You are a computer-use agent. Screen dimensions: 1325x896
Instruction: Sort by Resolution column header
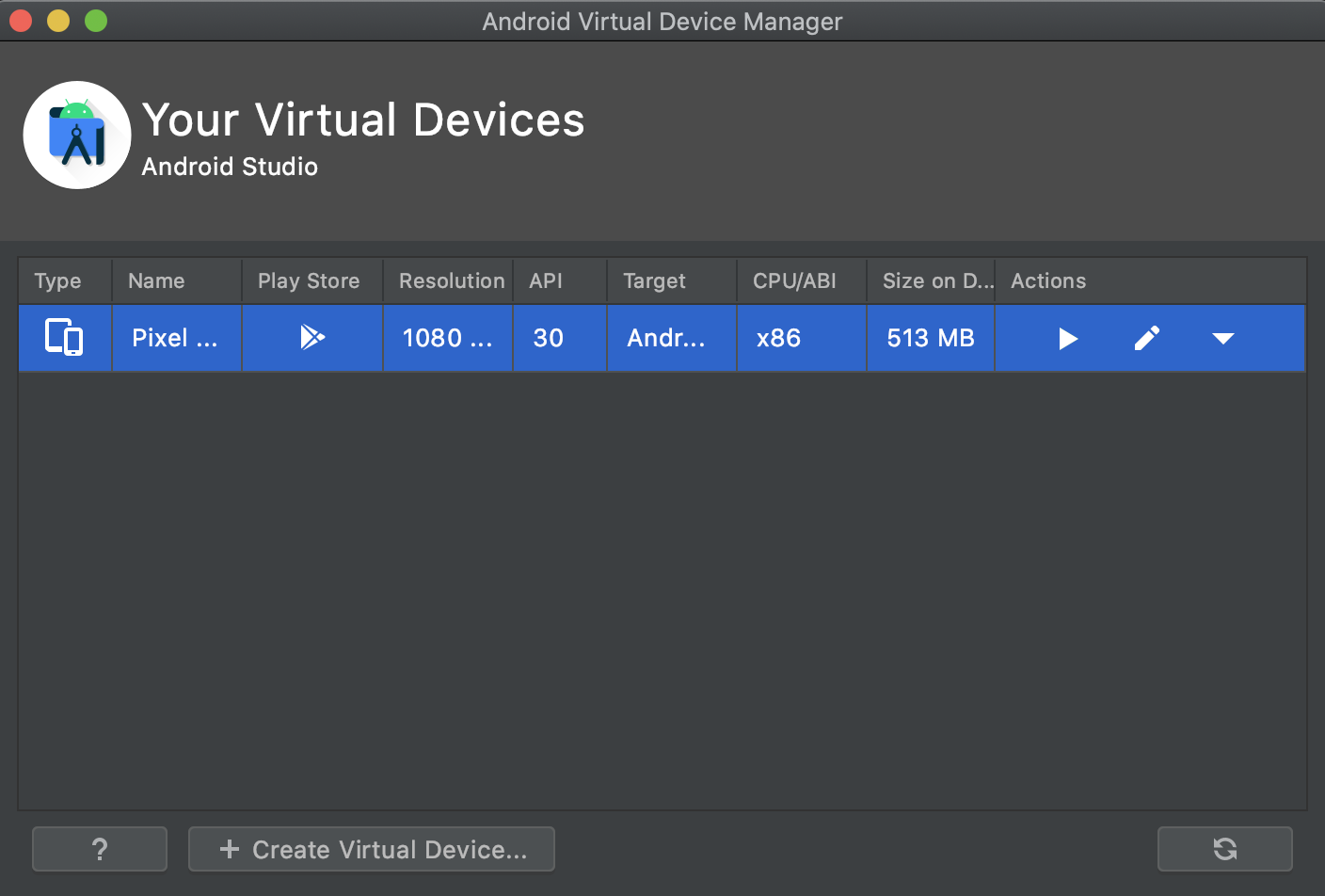[x=448, y=280]
